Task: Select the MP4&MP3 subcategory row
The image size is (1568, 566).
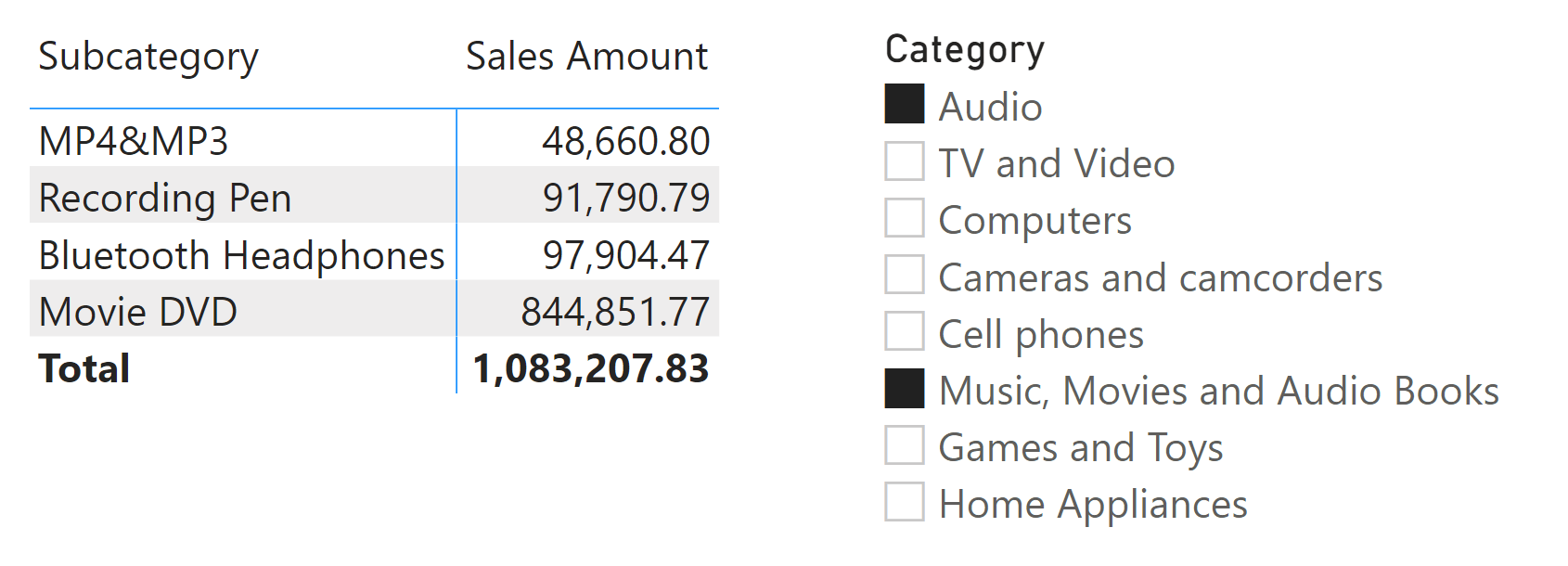Action: (x=374, y=138)
